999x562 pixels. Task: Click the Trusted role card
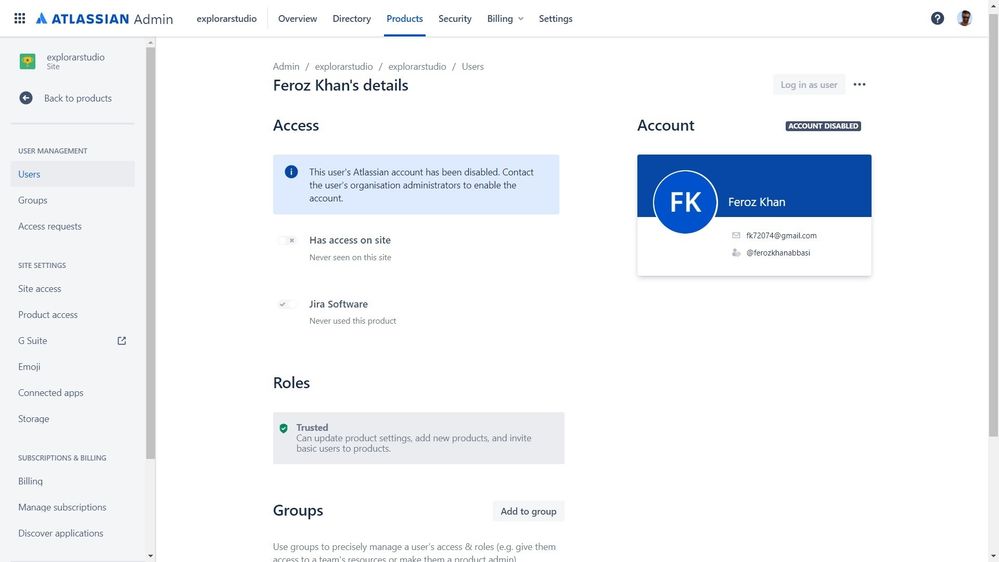coord(419,438)
